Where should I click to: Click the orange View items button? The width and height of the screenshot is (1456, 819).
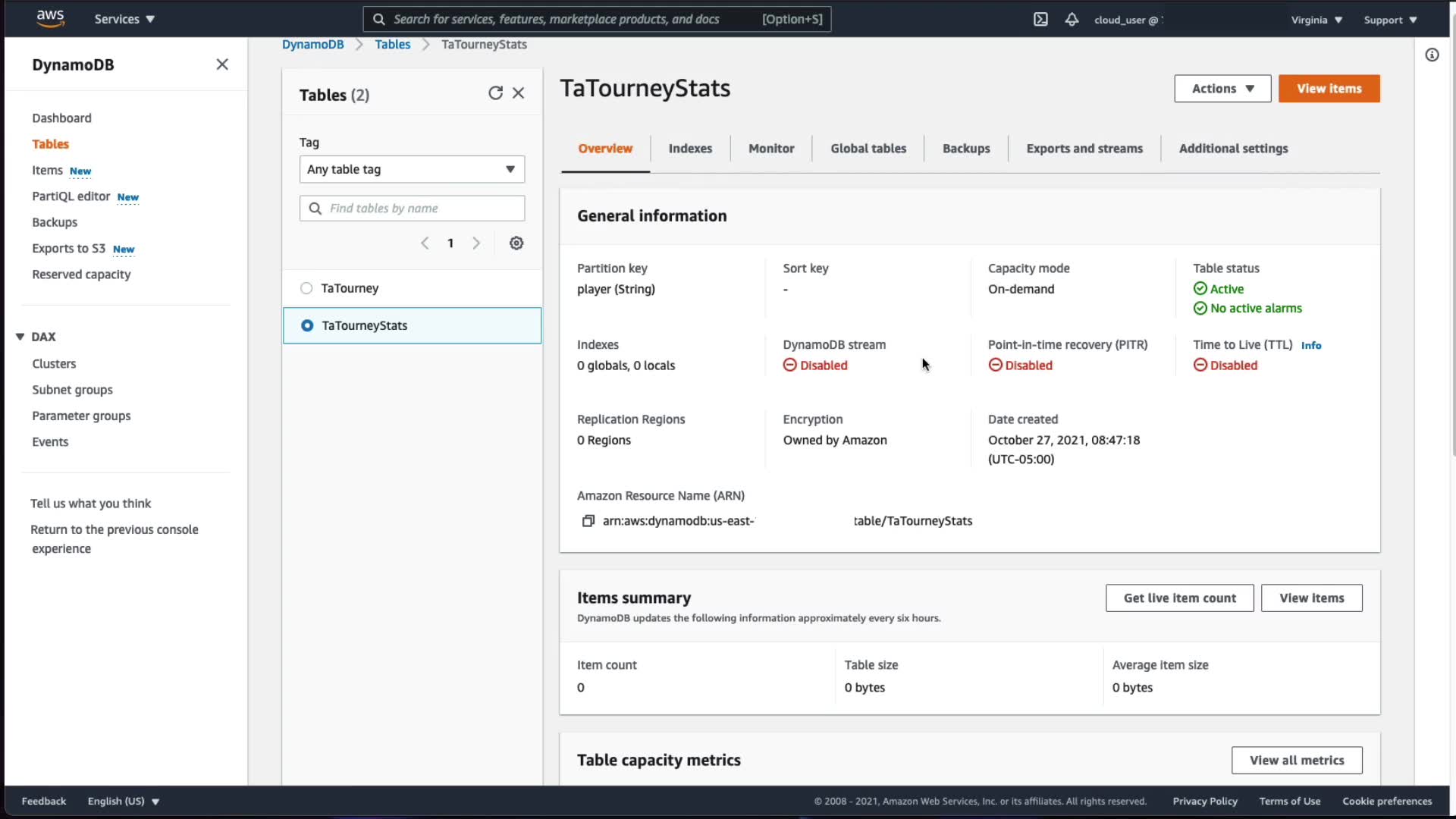(x=1329, y=89)
